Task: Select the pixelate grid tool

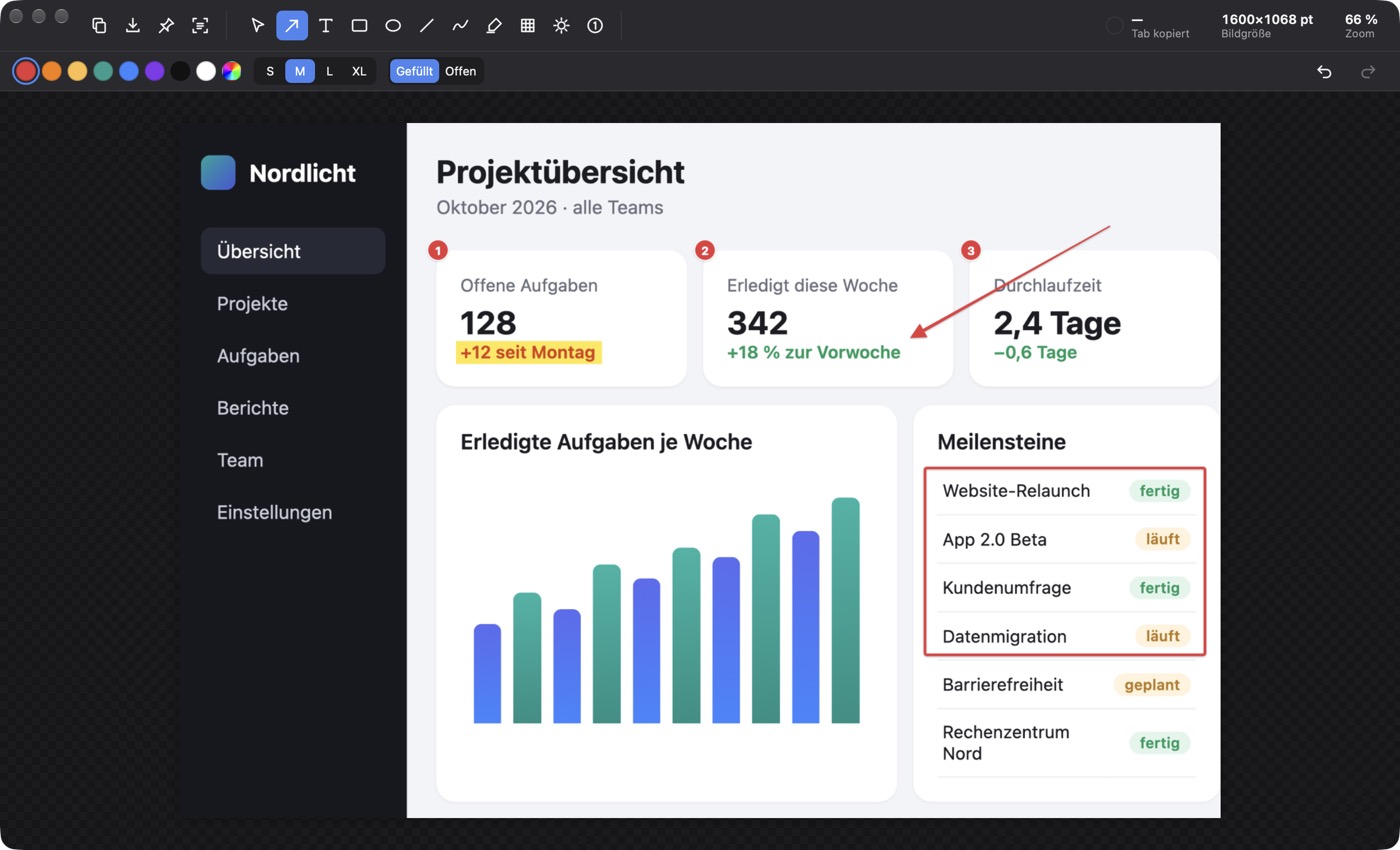Action: [528, 26]
